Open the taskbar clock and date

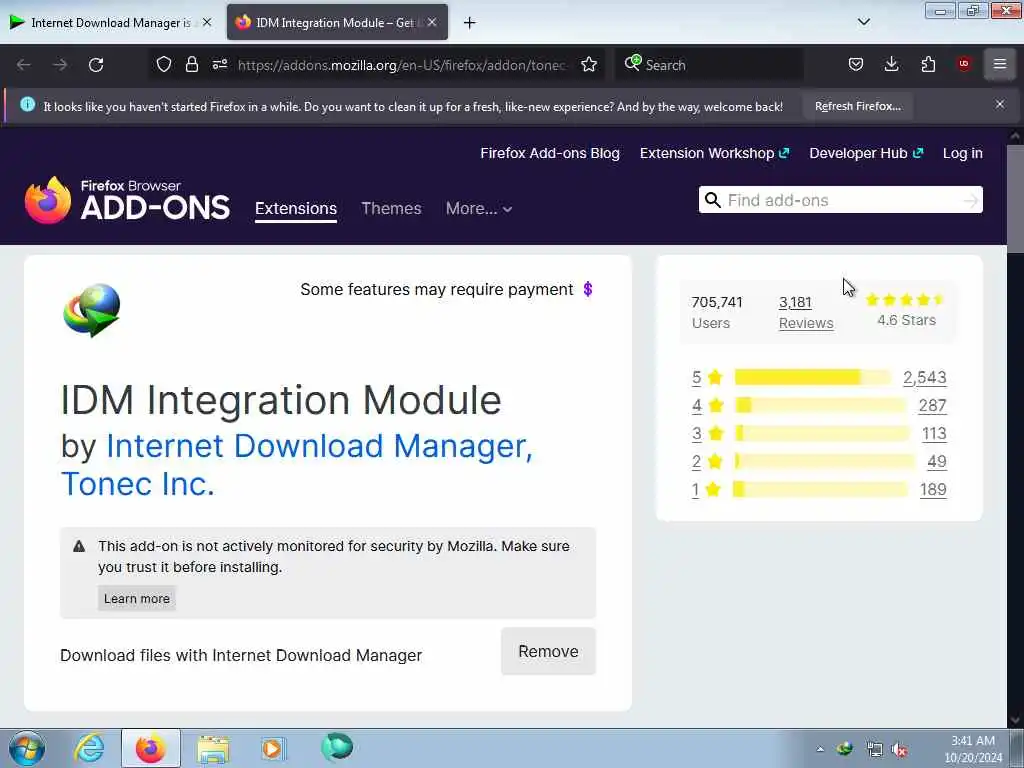tap(972, 749)
